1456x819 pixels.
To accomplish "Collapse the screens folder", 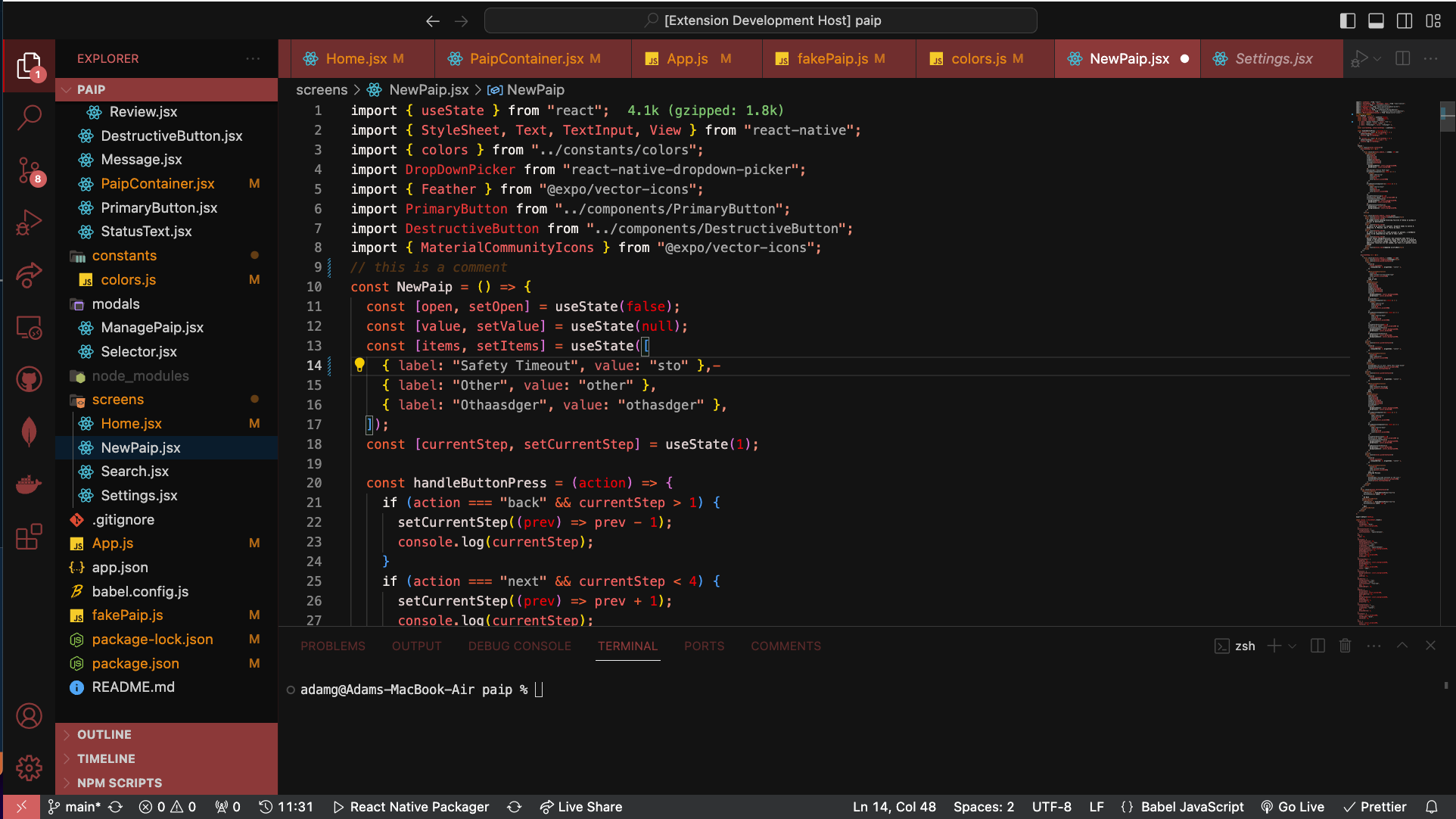I will point(118,399).
